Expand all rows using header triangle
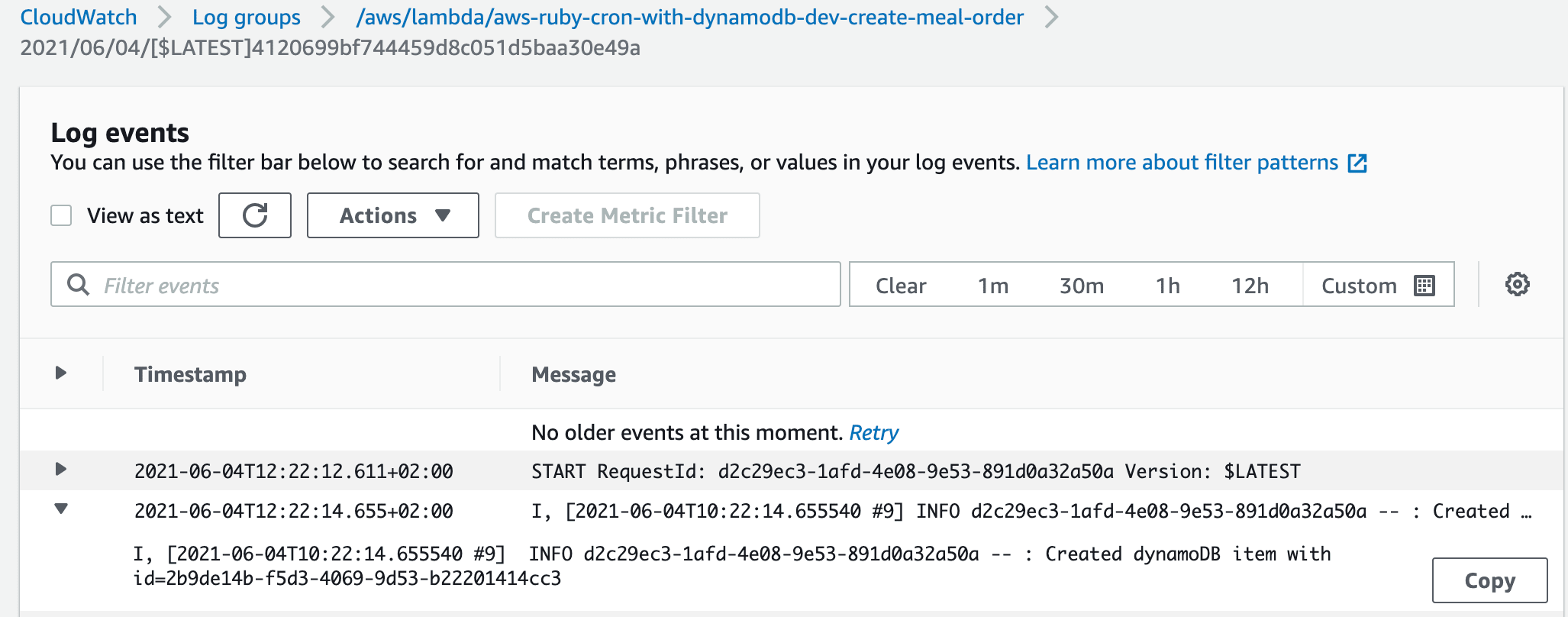Image resolution: width=1568 pixels, height=617 pixels. (x=61, y=373)
